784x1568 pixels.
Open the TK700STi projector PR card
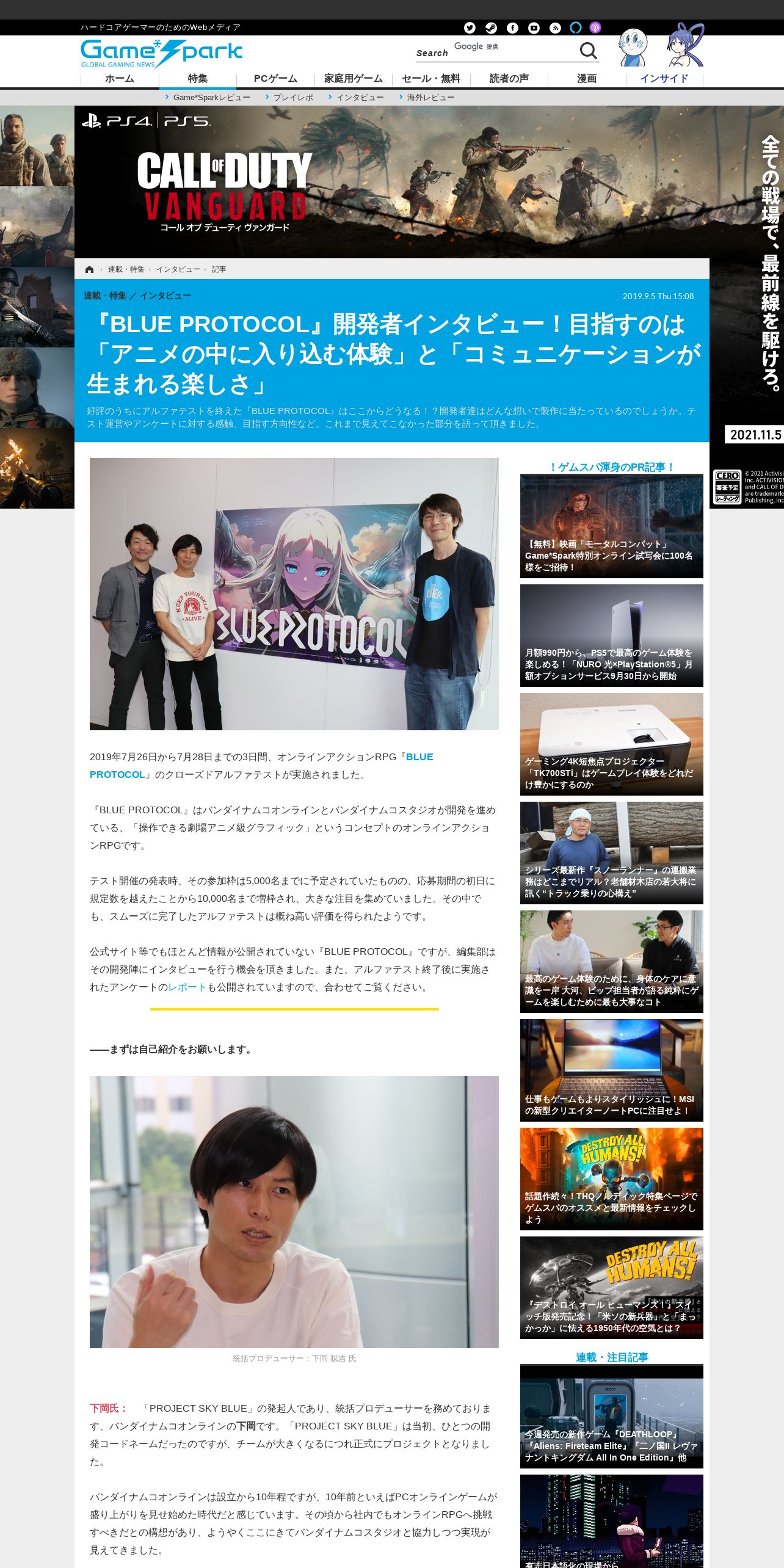(x=611, y=744)
